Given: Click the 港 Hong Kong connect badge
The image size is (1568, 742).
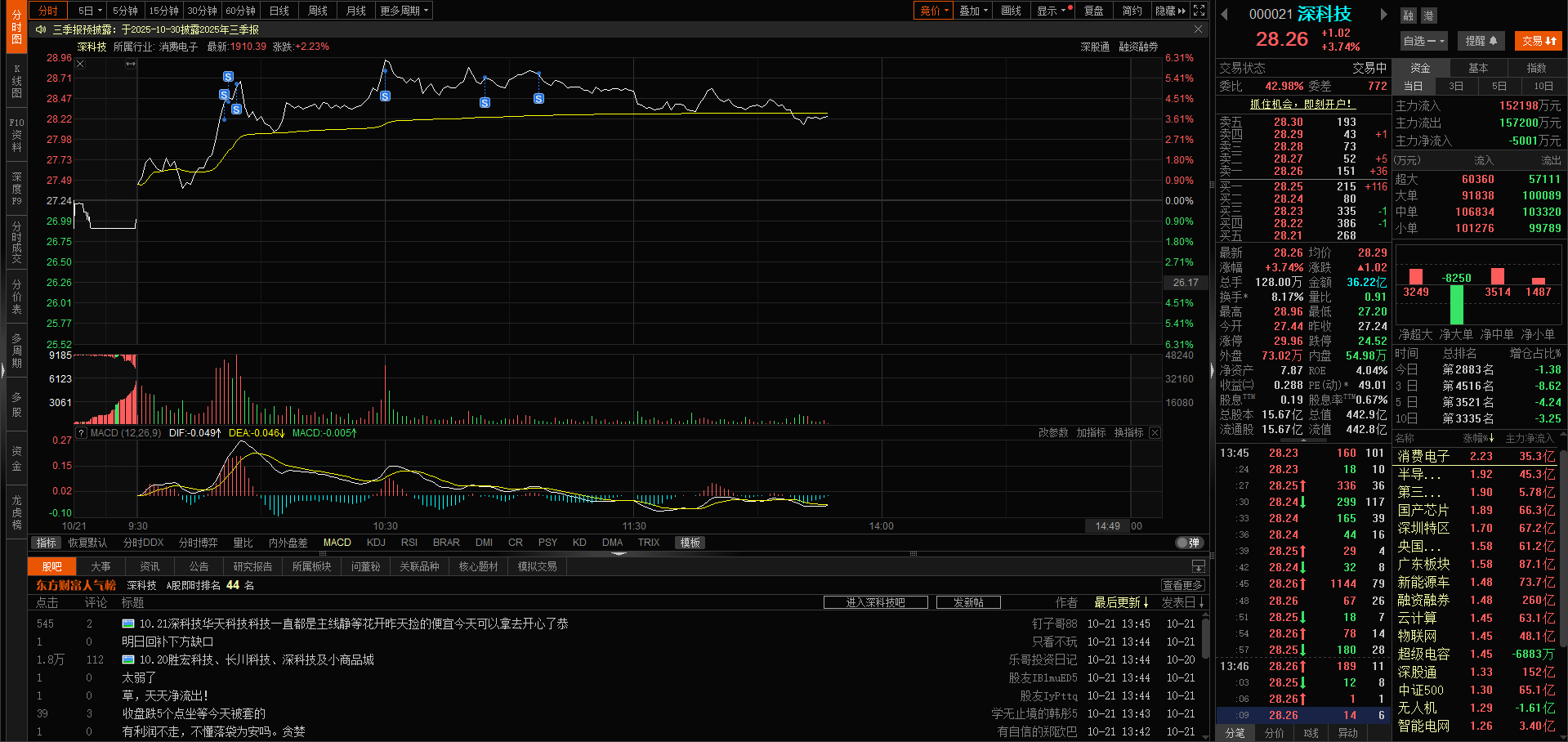Looking at the screenshot, I should click(x=1428, y=16).
